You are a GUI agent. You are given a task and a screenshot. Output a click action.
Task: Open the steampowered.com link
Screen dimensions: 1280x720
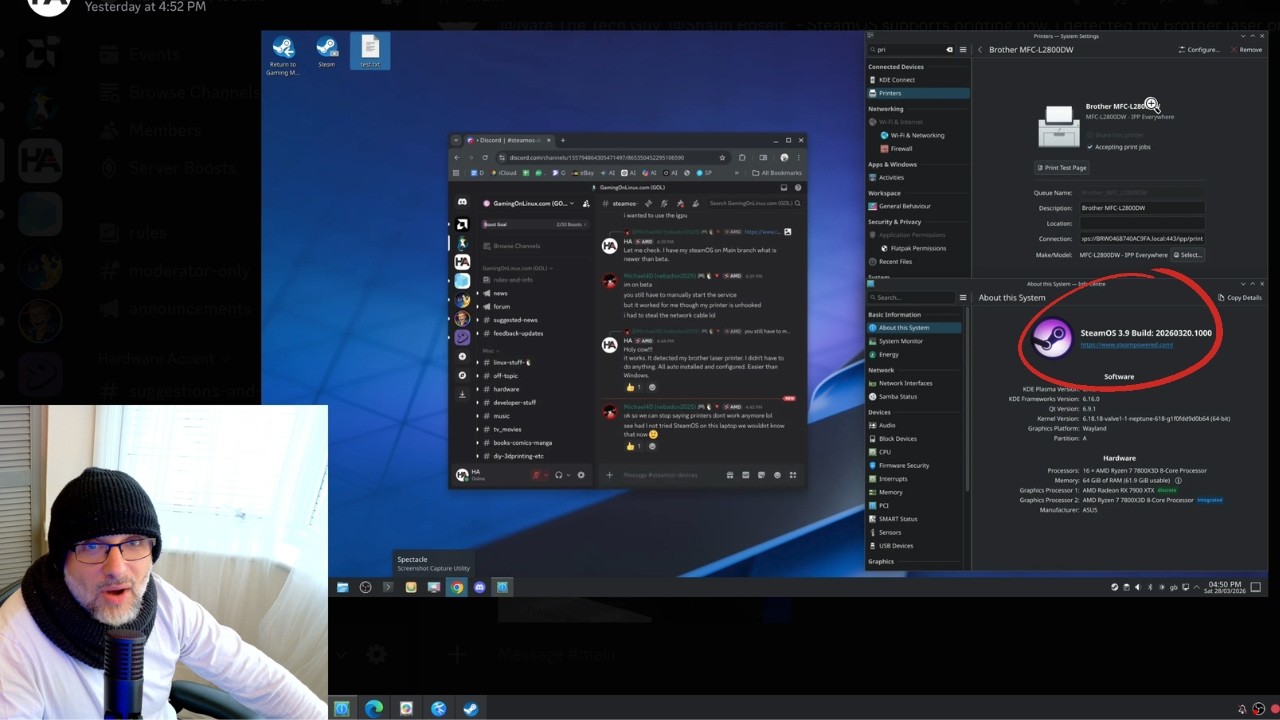(x=1127, y=345)
